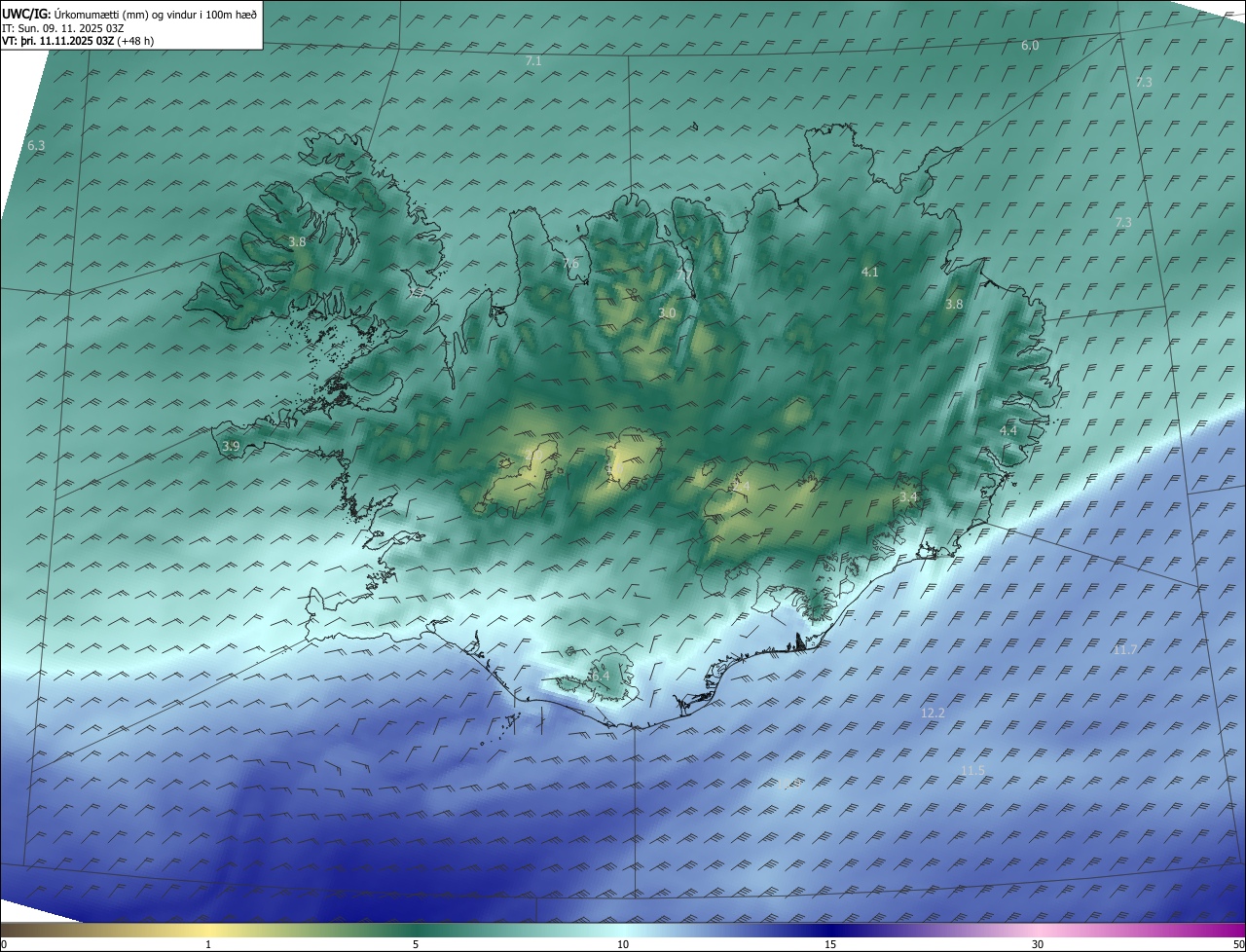Screen dimensions: 1246x952
Task: Click the 5 label on the color scale
Action: coord(416,945)
